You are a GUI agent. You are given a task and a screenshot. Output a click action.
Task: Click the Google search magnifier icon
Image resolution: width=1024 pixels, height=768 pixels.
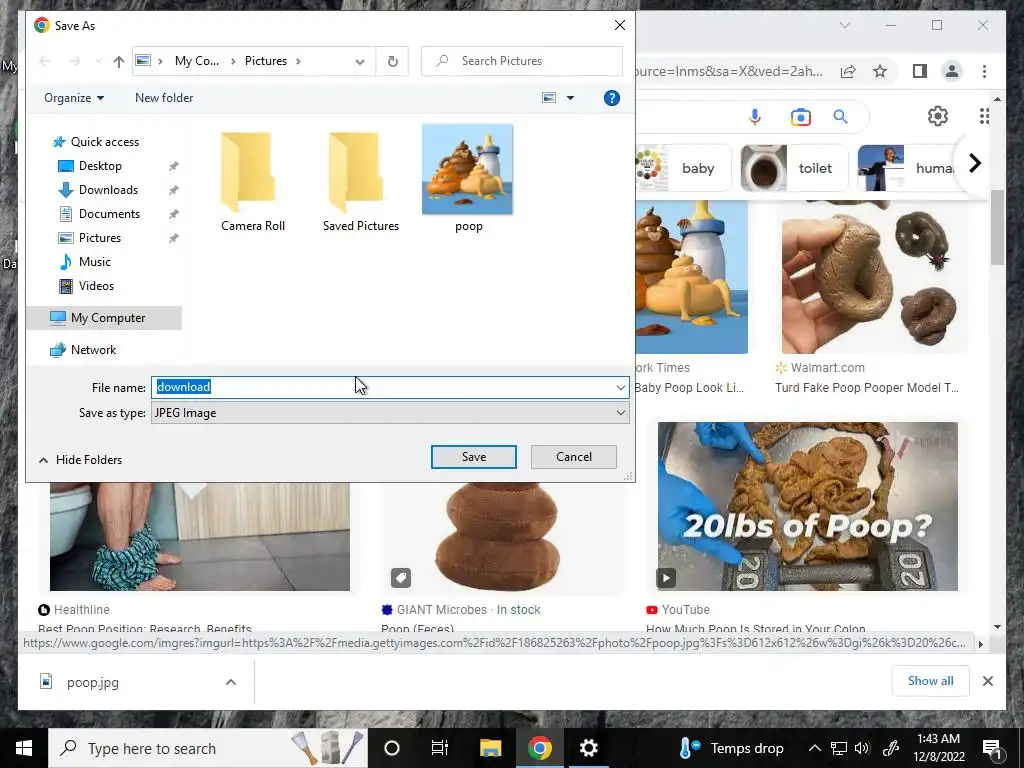[x=840, y=117]
